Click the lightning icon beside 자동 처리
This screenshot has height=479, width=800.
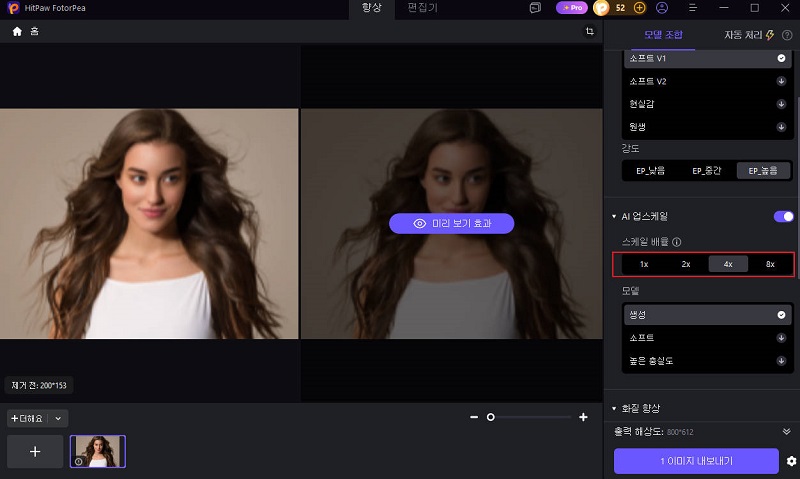769,35
